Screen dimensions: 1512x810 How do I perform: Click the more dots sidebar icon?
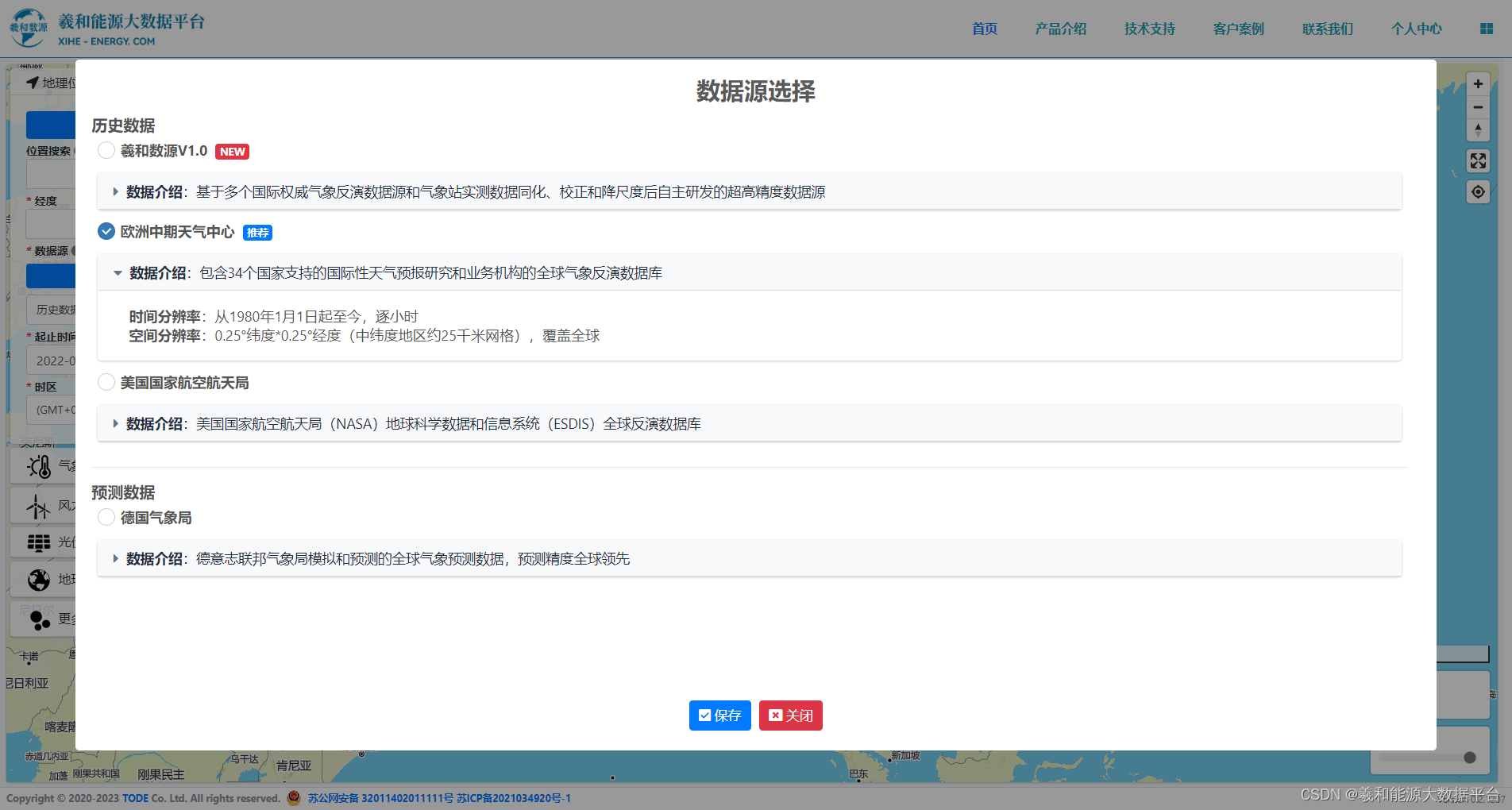point(40,619)
